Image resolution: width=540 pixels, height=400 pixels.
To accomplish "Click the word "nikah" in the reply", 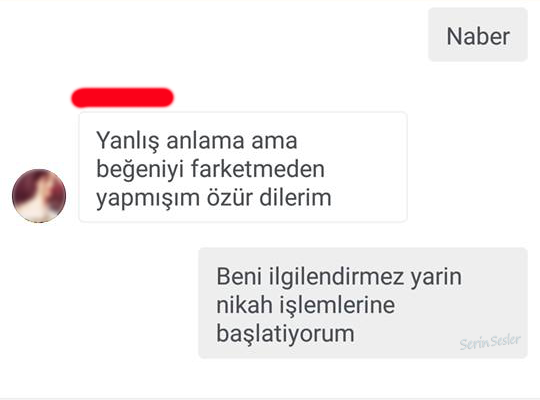I will [244, 305].
